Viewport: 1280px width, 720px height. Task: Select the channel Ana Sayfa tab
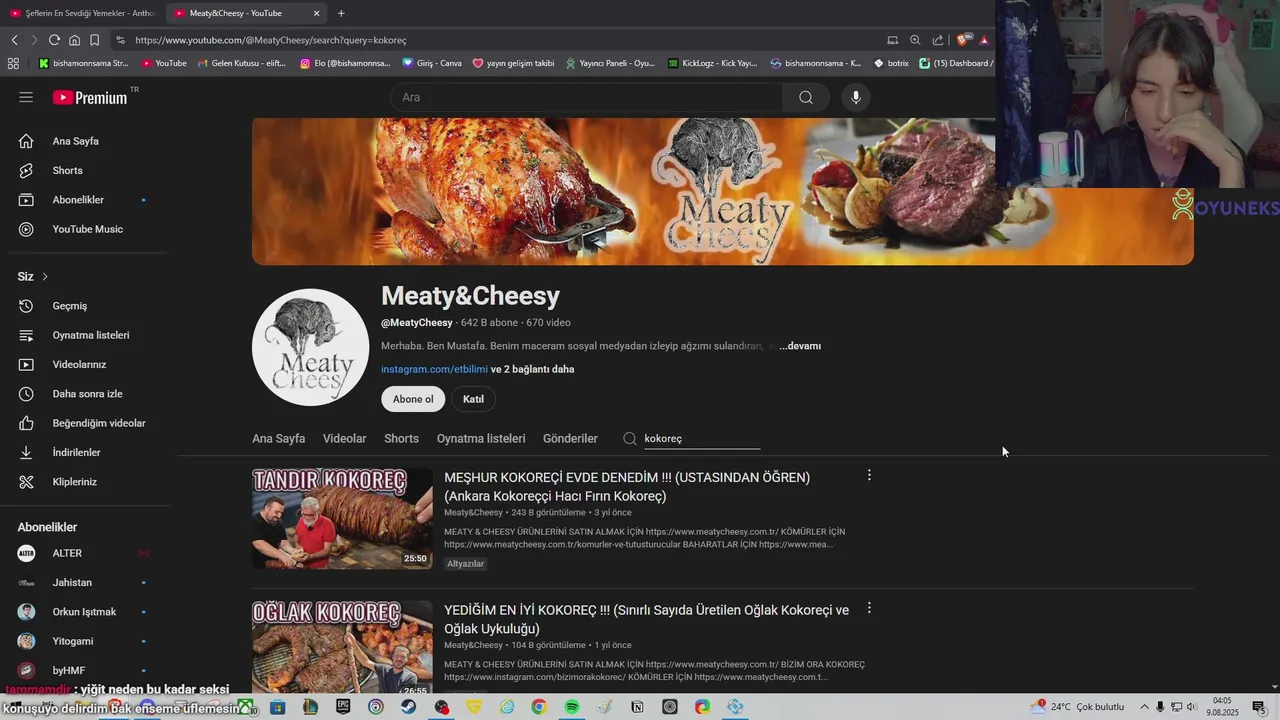pos(278,439)
